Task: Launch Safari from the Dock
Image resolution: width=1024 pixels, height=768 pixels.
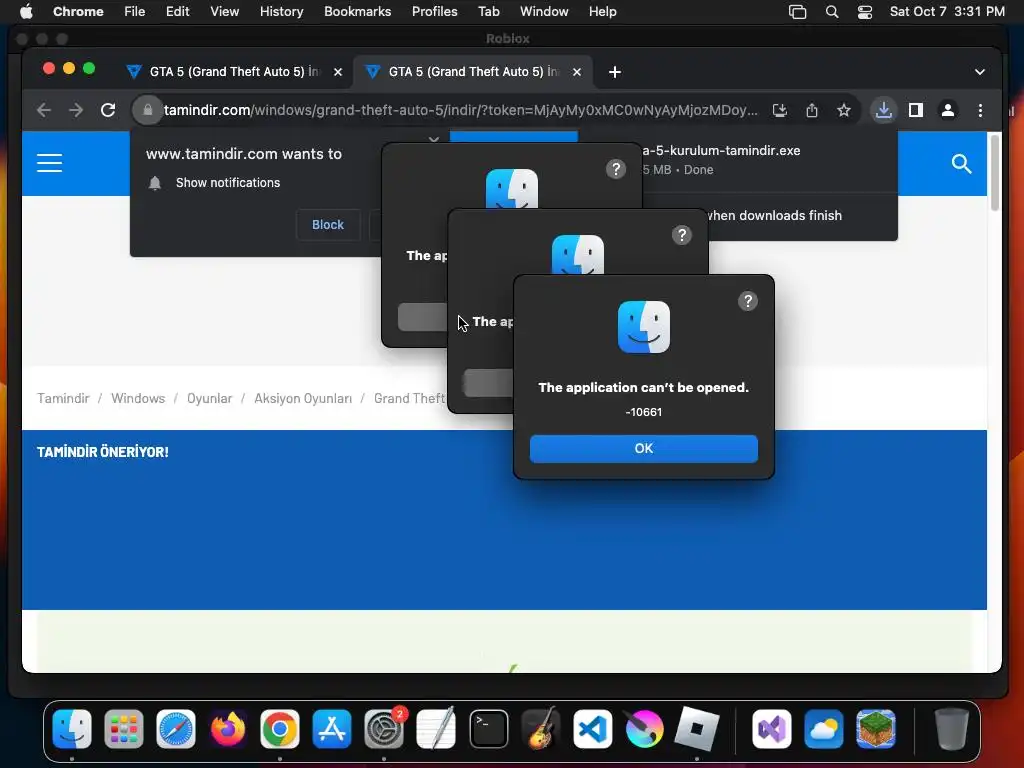Action: coord(176,729)
